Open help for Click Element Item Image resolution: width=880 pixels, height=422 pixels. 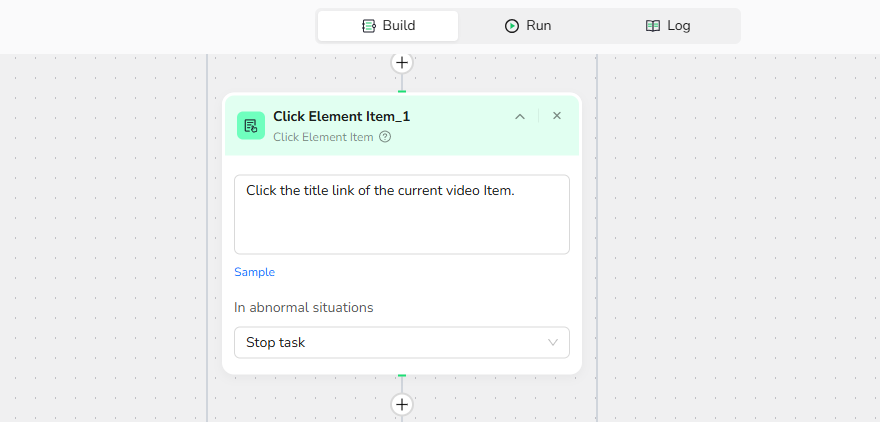click(385, 137)
